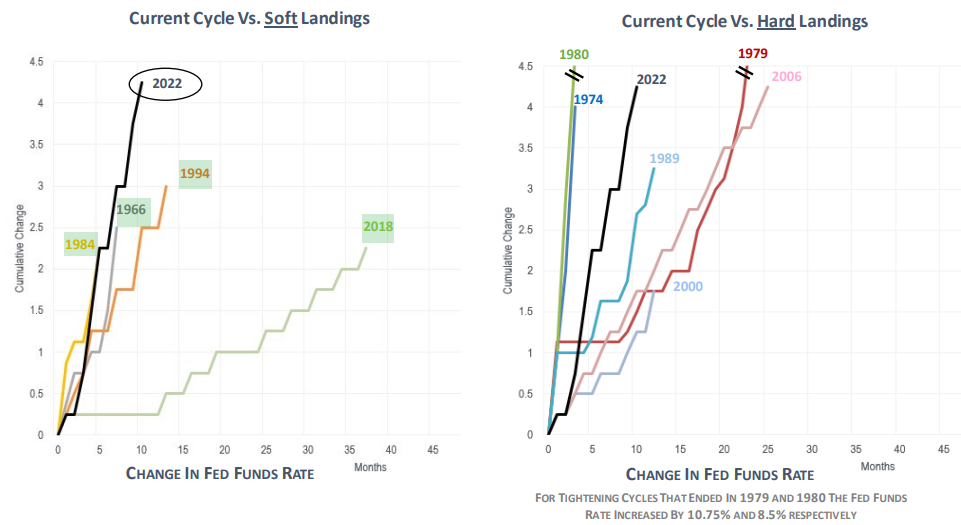Select the green 1980 label in Hard Landings chart

[x=574, y=54]
